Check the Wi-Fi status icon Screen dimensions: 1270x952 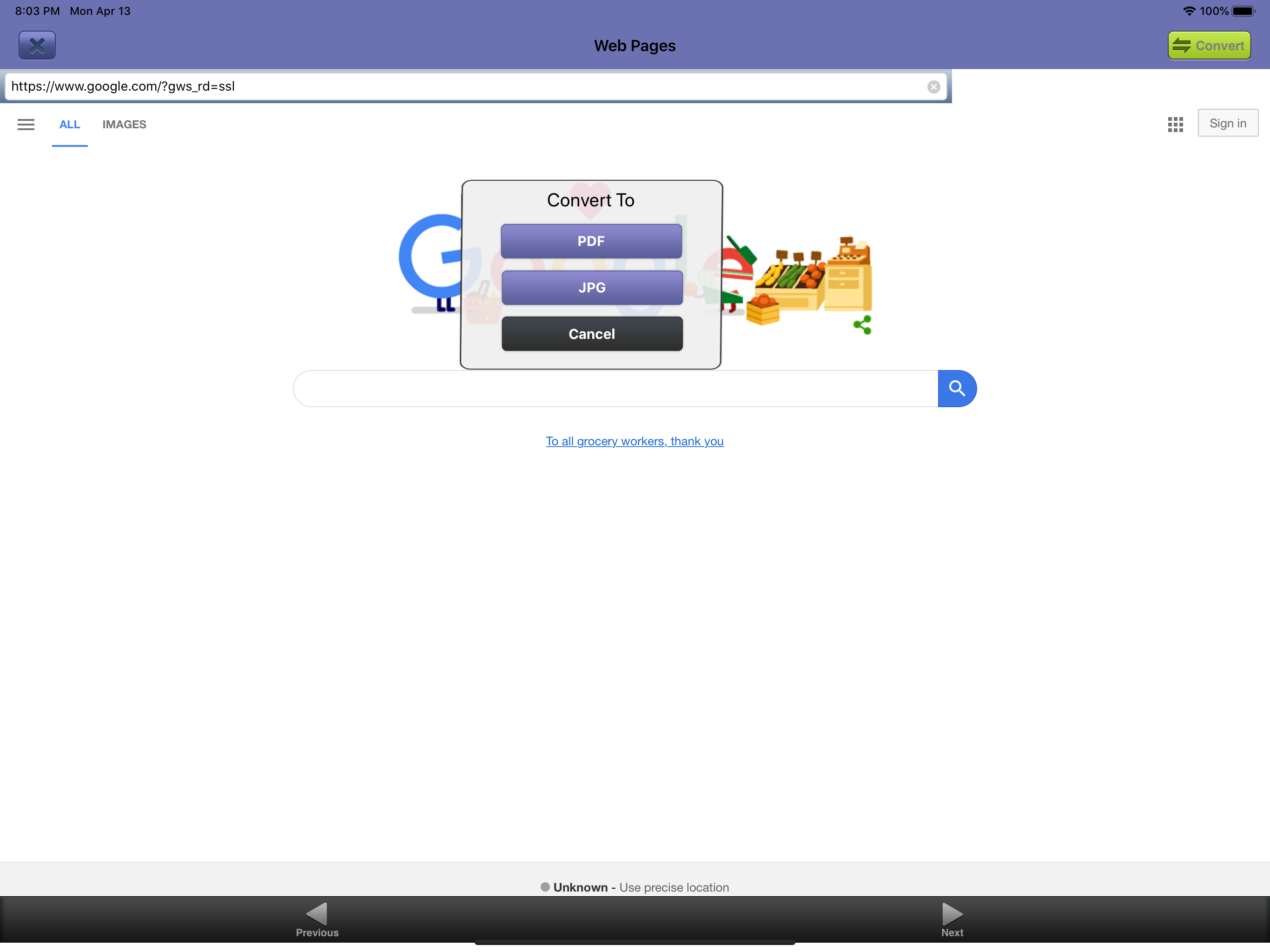pyautogui.click(x=1189, y=10)
